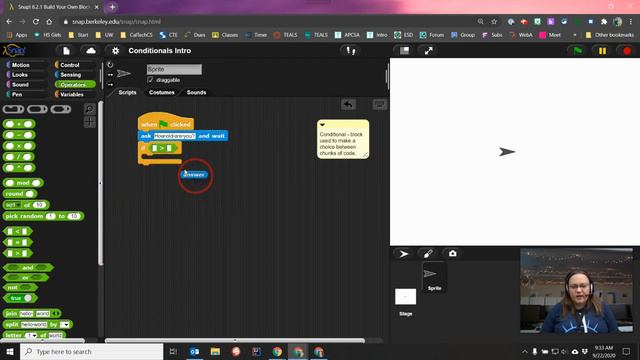Click the or operator block

tap(26, 278)
